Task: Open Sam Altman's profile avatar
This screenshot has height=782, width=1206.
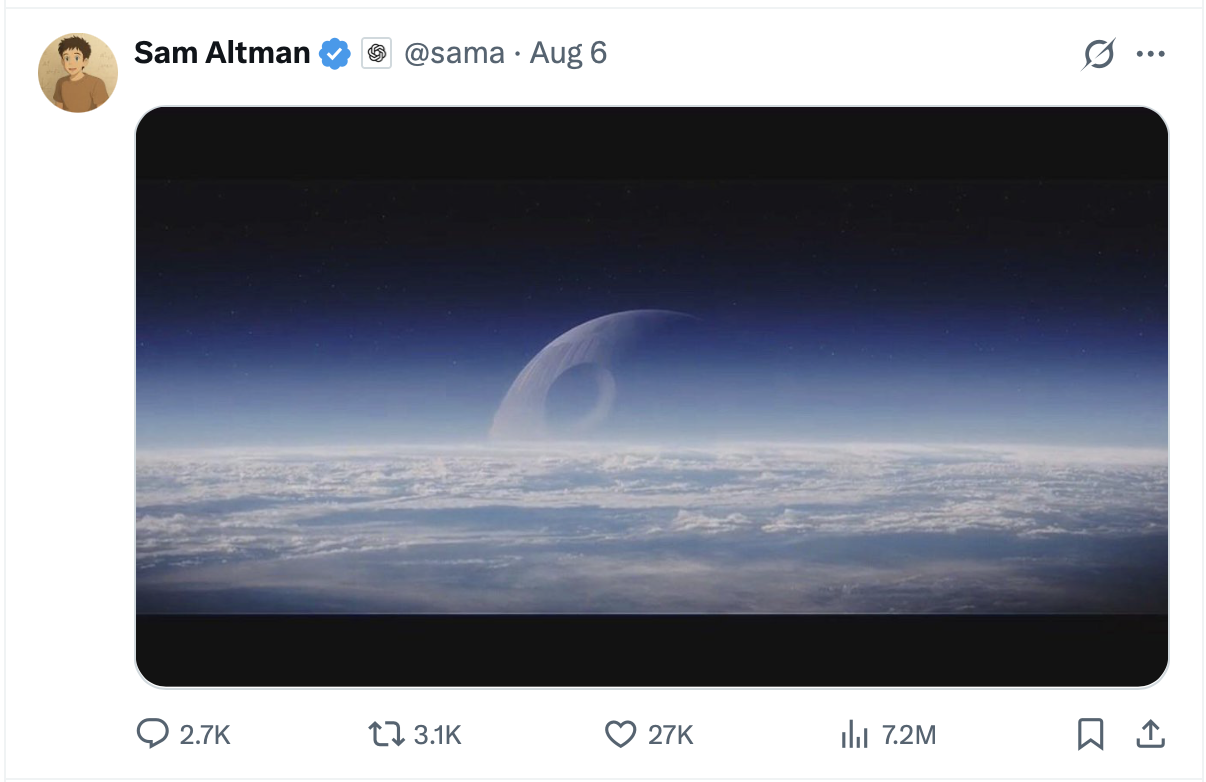Action: tap(78, 72)
